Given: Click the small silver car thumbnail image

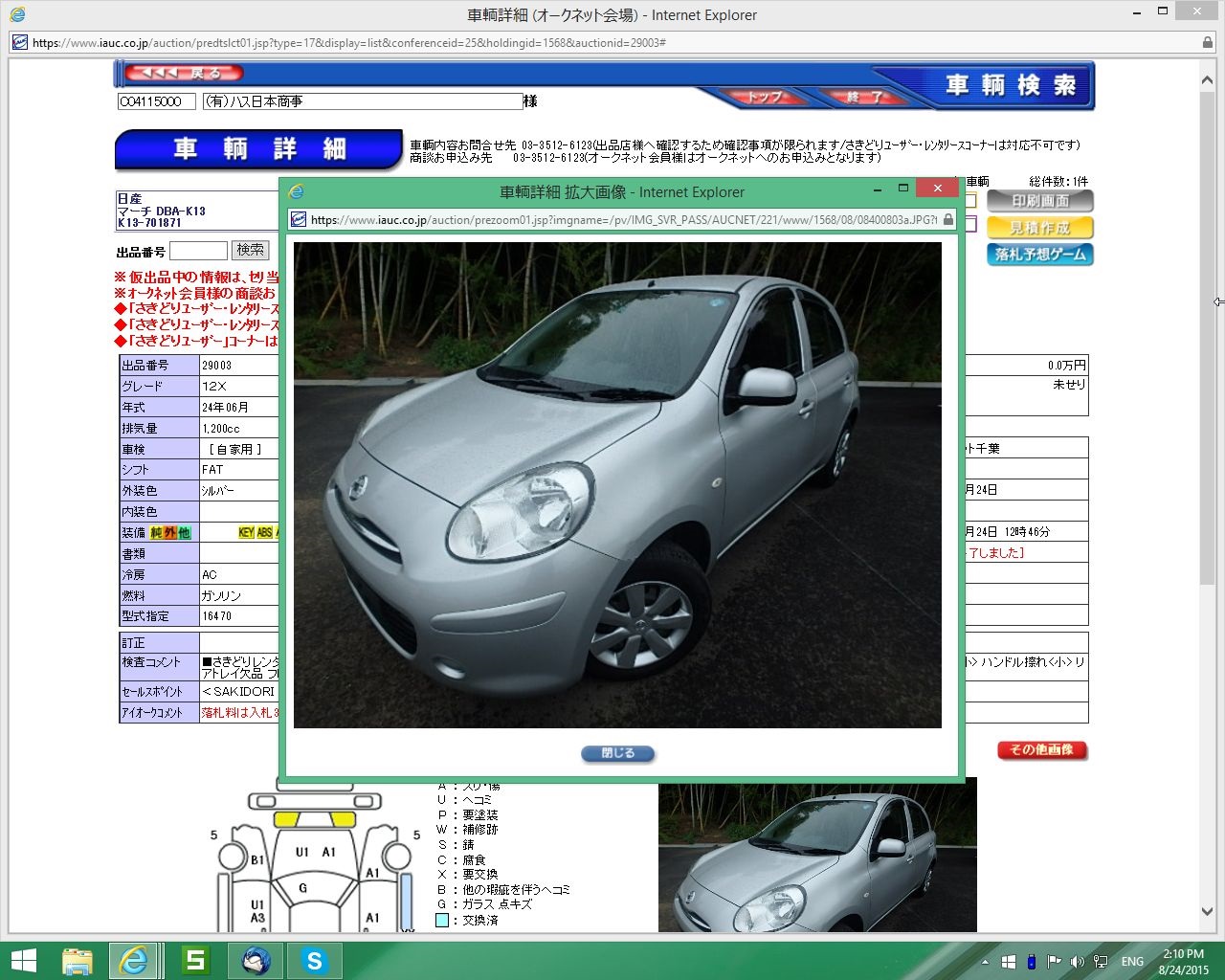Looking at the screenshot, I should coord(816,857).
